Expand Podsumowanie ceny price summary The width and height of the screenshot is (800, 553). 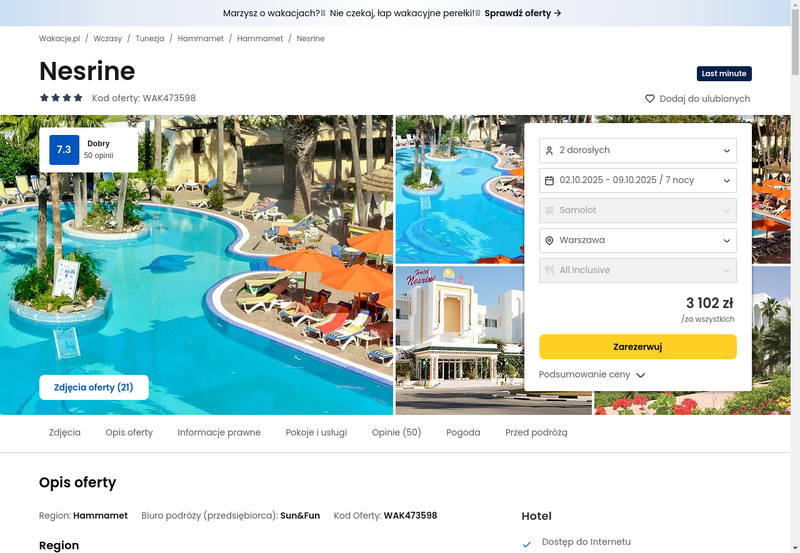[592, 374]
